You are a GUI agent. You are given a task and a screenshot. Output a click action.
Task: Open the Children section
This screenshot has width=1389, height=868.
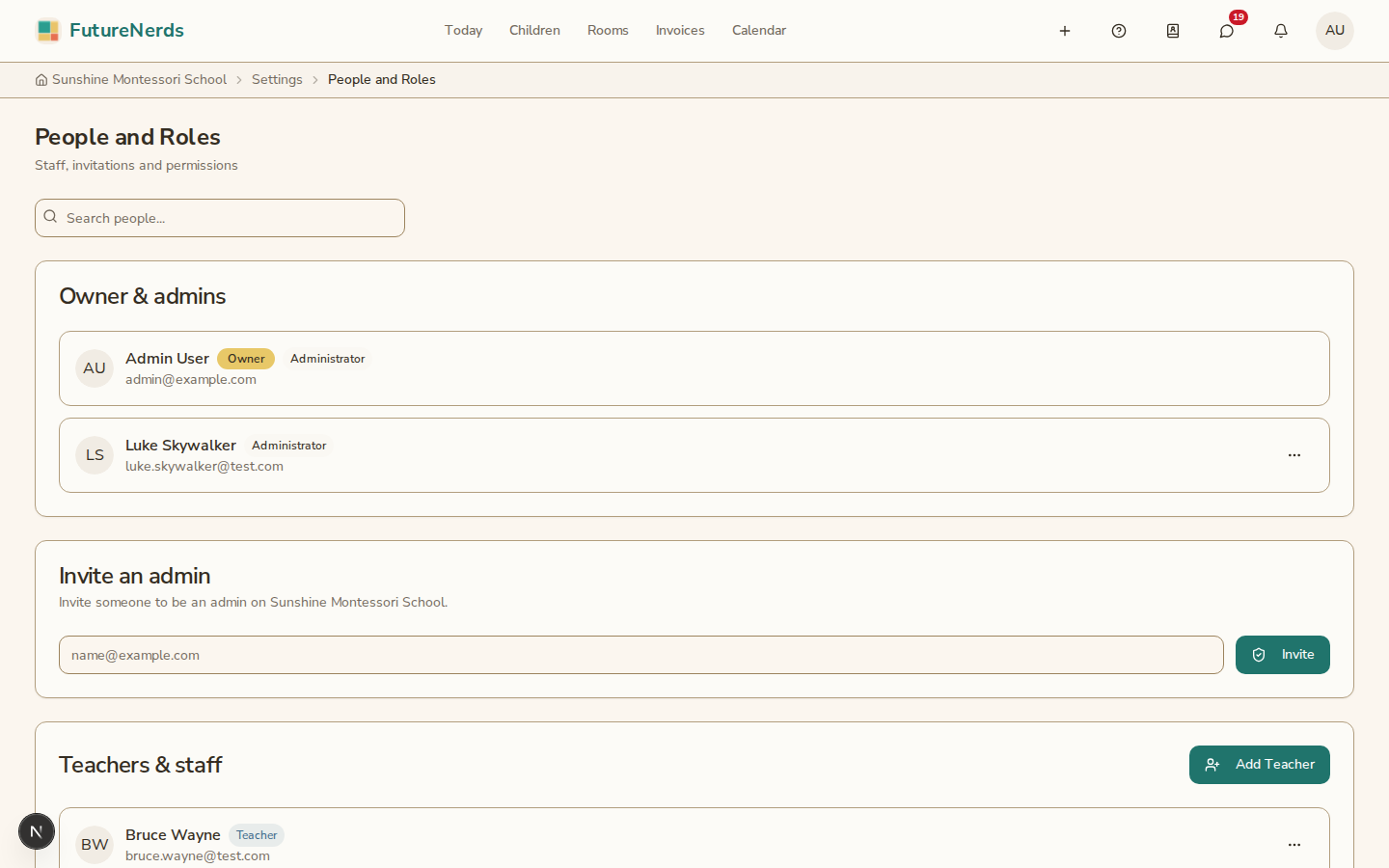pyautogui.click(x=534, y=31)
